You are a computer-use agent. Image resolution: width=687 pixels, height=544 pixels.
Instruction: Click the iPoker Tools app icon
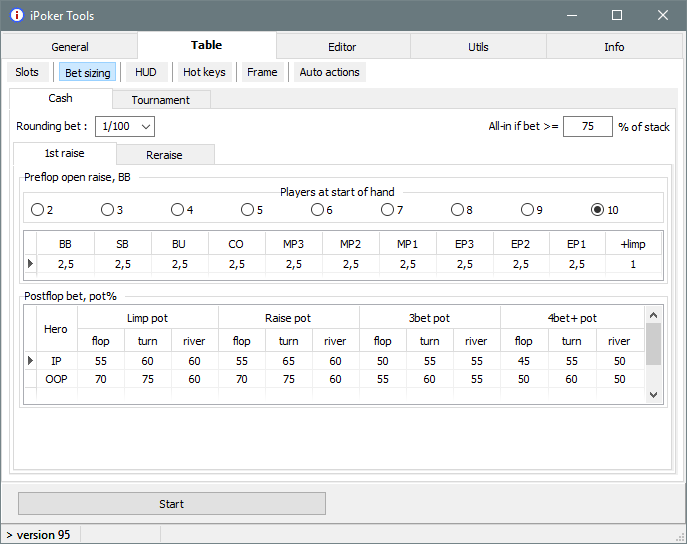tap(16, 15)
